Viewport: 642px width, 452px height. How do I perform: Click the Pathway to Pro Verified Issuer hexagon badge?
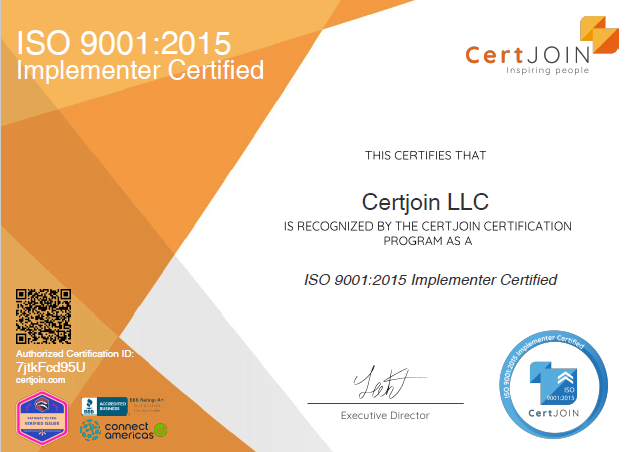point(42,418)
